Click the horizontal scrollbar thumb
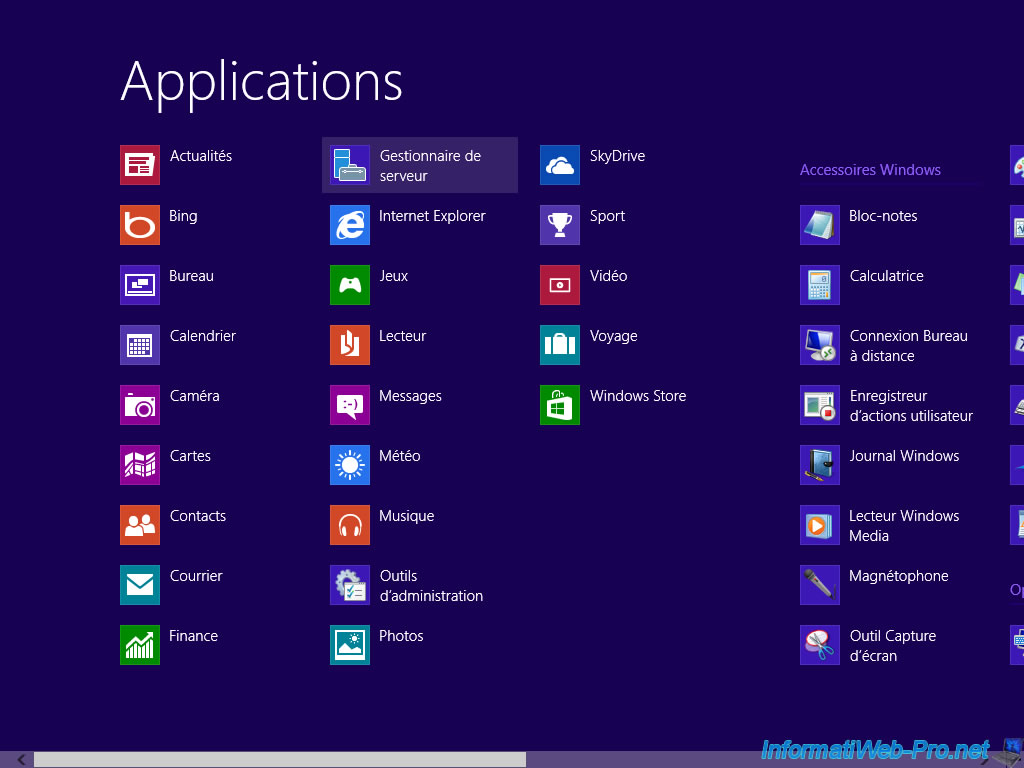 tap(280, 760)
